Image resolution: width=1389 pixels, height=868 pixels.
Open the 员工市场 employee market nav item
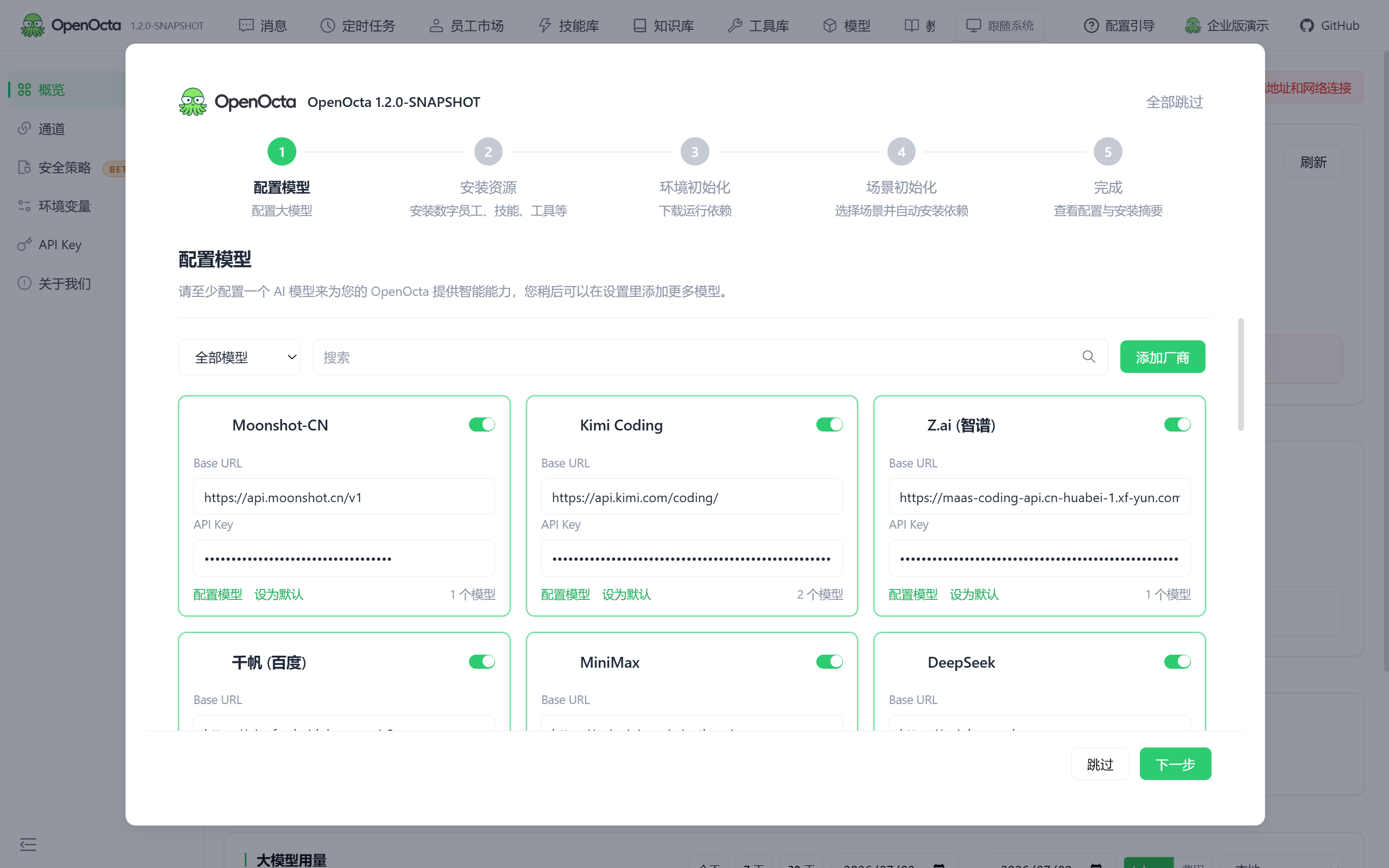tap(466, 26)
